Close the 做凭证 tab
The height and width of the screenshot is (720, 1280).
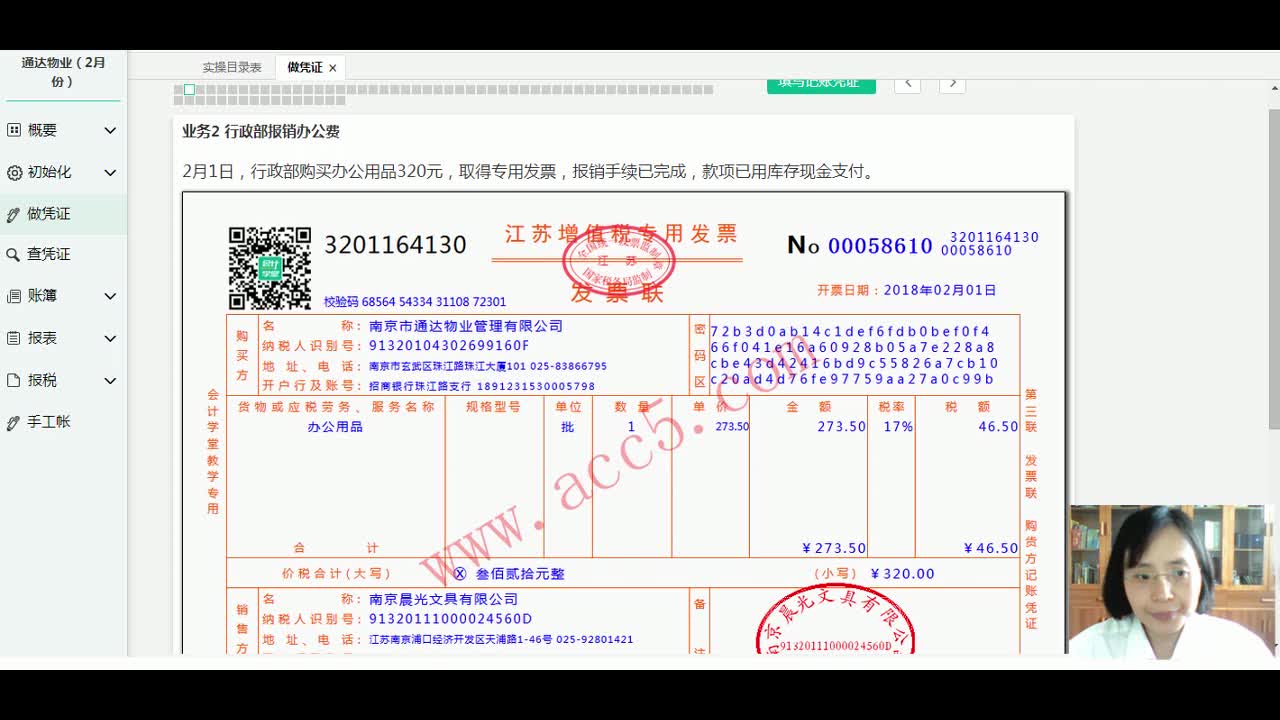pos(333,68)
